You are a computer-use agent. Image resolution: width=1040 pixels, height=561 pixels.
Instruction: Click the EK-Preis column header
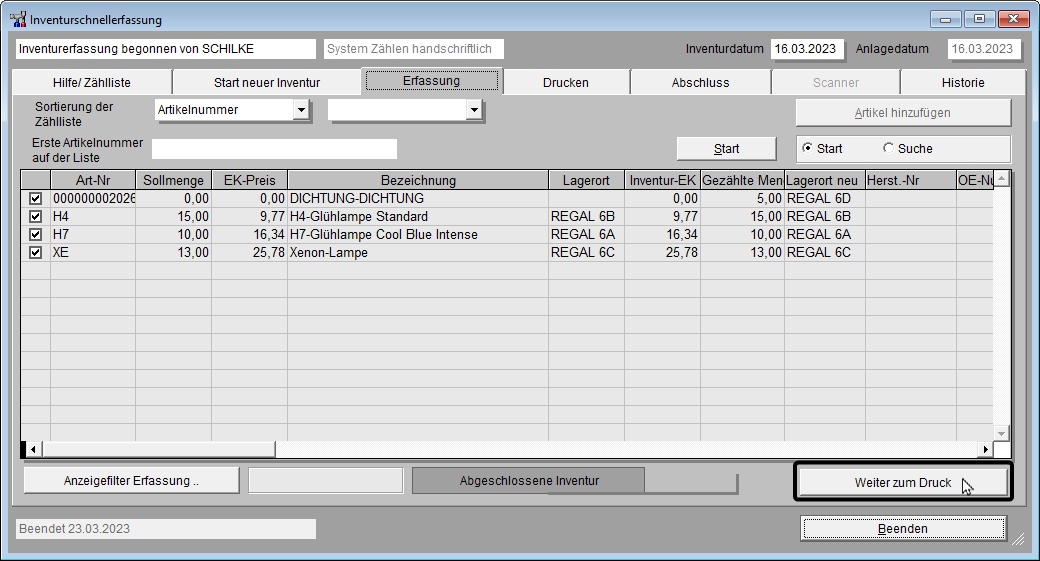[249, 180]
